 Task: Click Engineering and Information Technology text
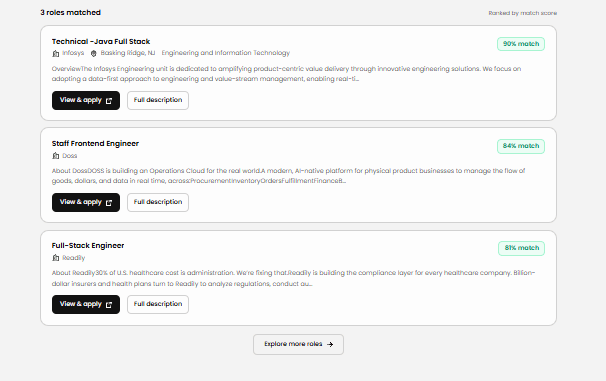click(226, 53)
